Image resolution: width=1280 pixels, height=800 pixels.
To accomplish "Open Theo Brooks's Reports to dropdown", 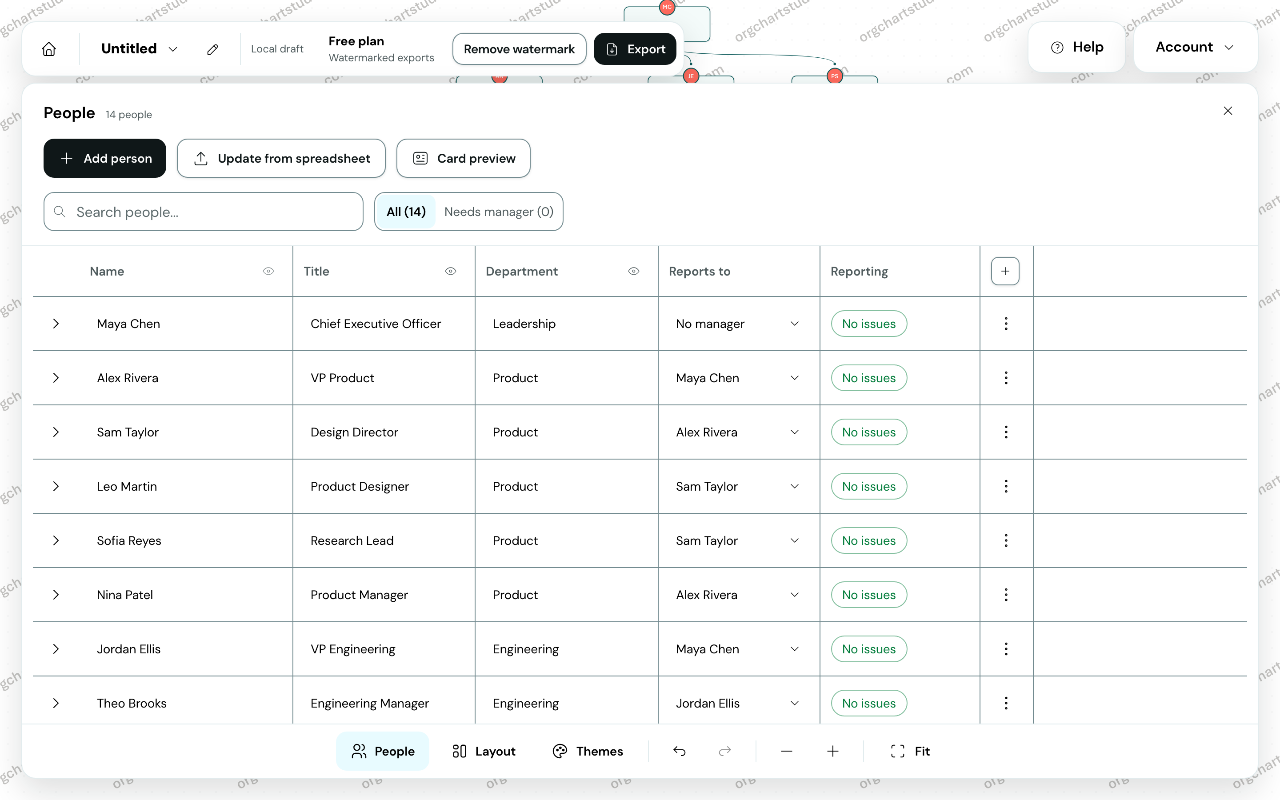I will pos(738,703).
